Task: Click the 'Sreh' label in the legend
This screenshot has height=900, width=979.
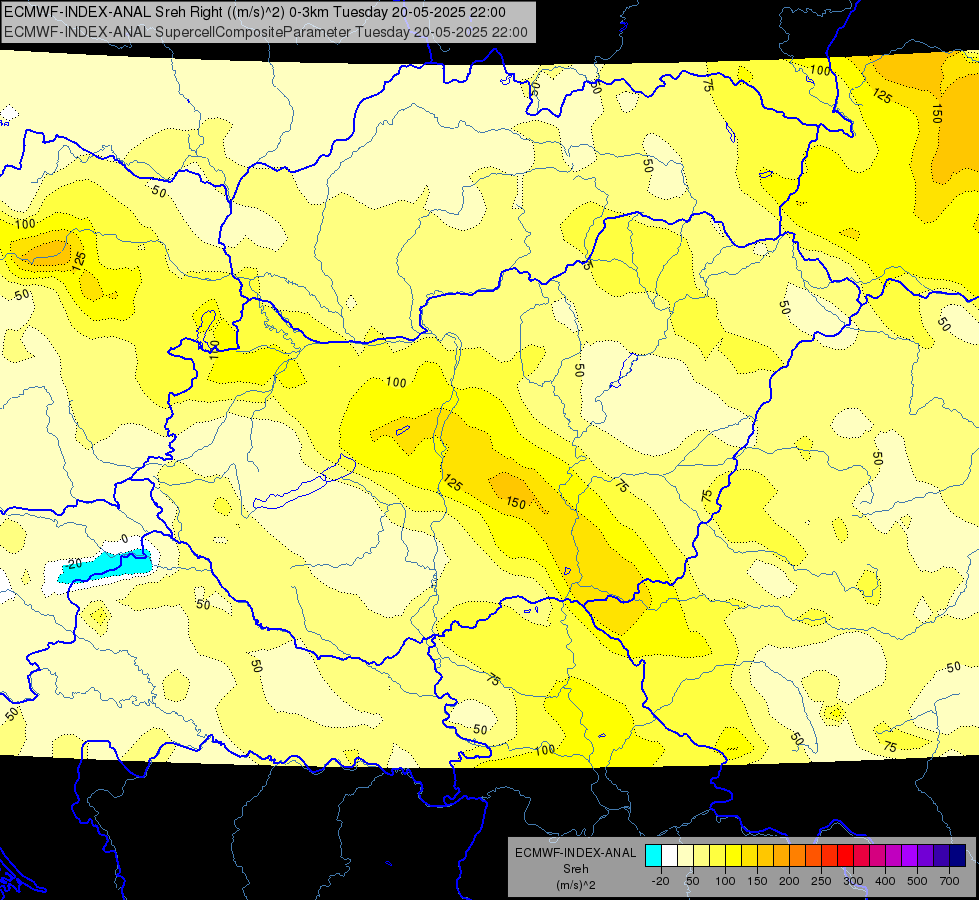Action: coord(575,869)
